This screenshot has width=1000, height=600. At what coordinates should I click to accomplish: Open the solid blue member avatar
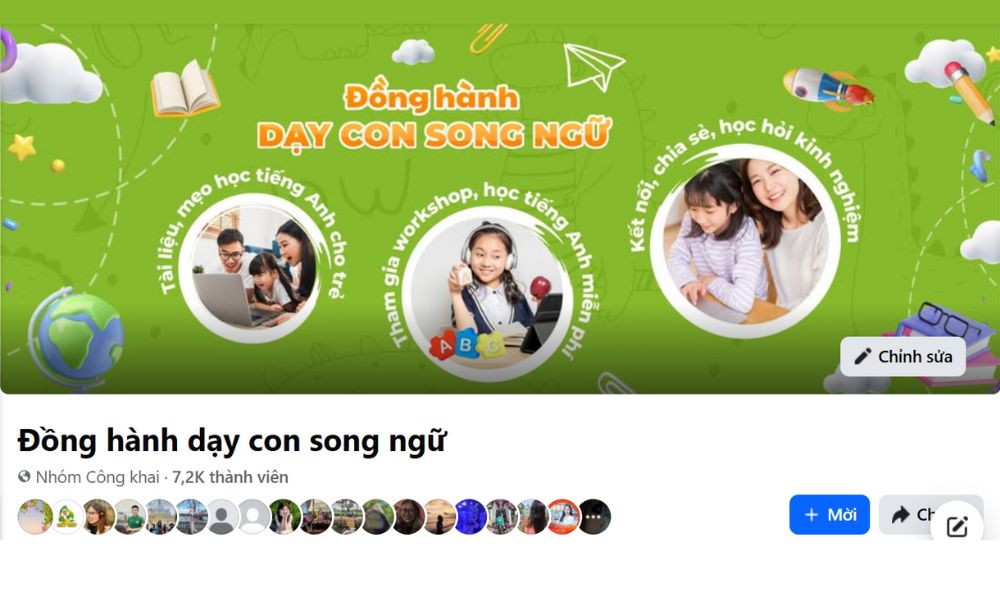point(471,516)
